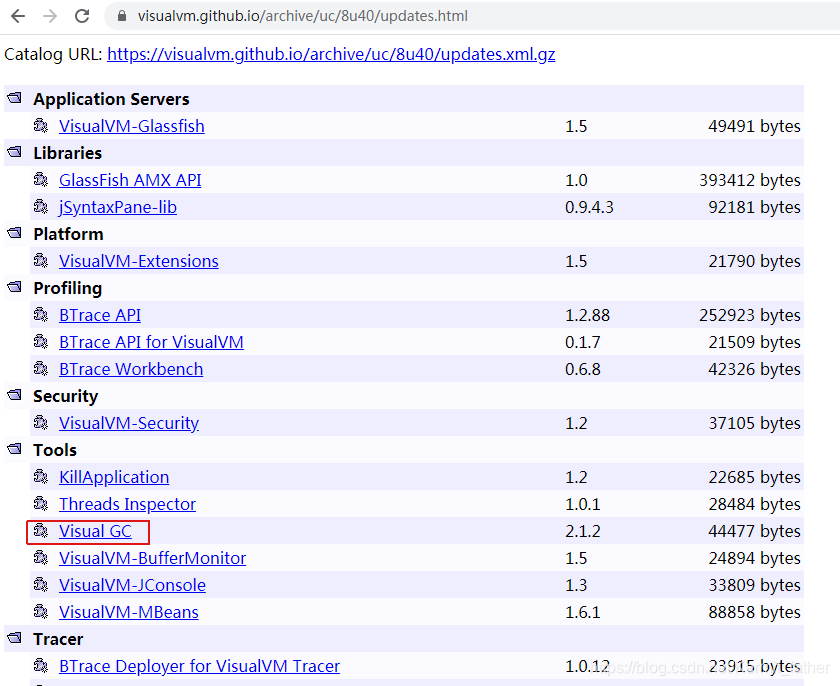840x686 pixels.
Task: Download the Visual GC plugin link
Action: (x=95, y=531)
